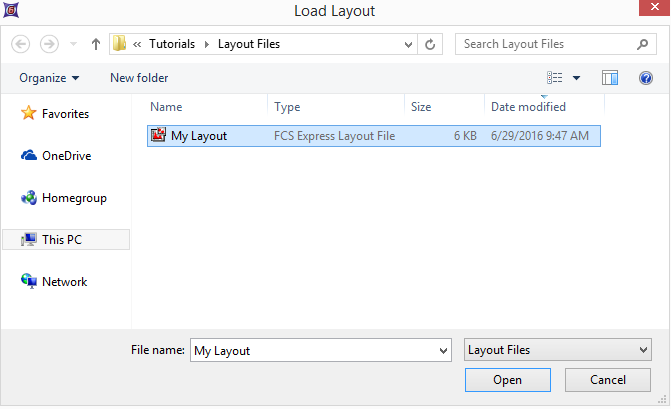
Task: Open the Help question mark icon
Action: coord(645,78)
